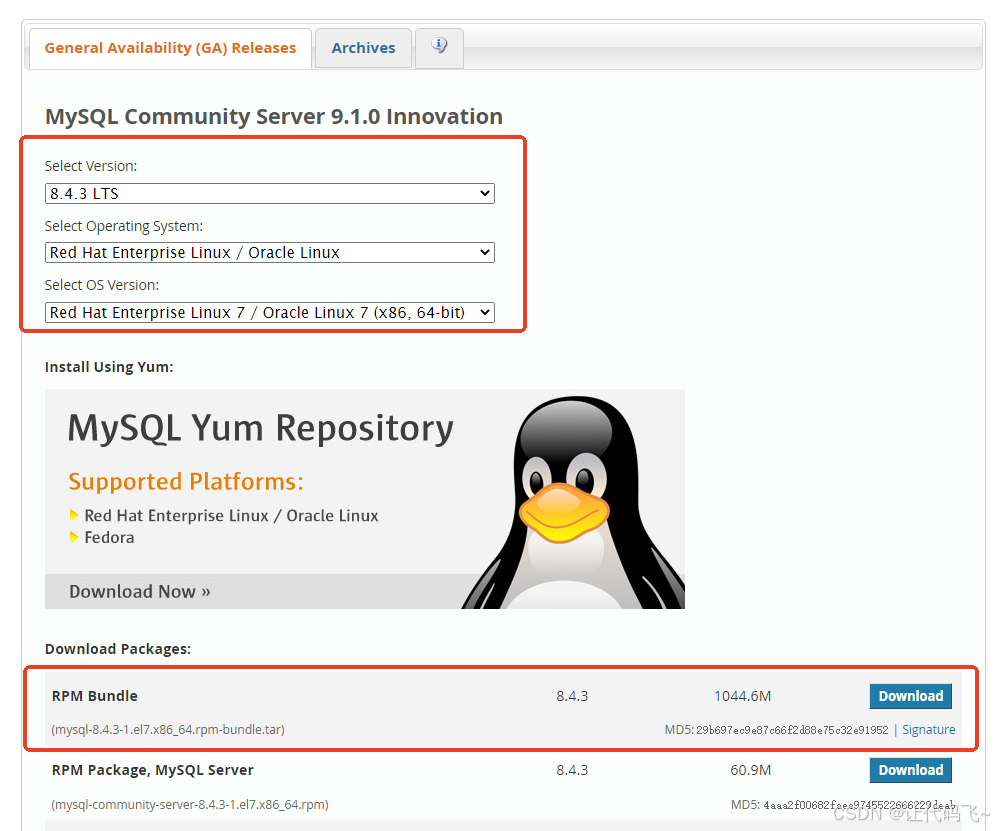Open the Select OS Version dropdown
The width and height of the screenshot is (994, 831).
(x=268, y=312)
